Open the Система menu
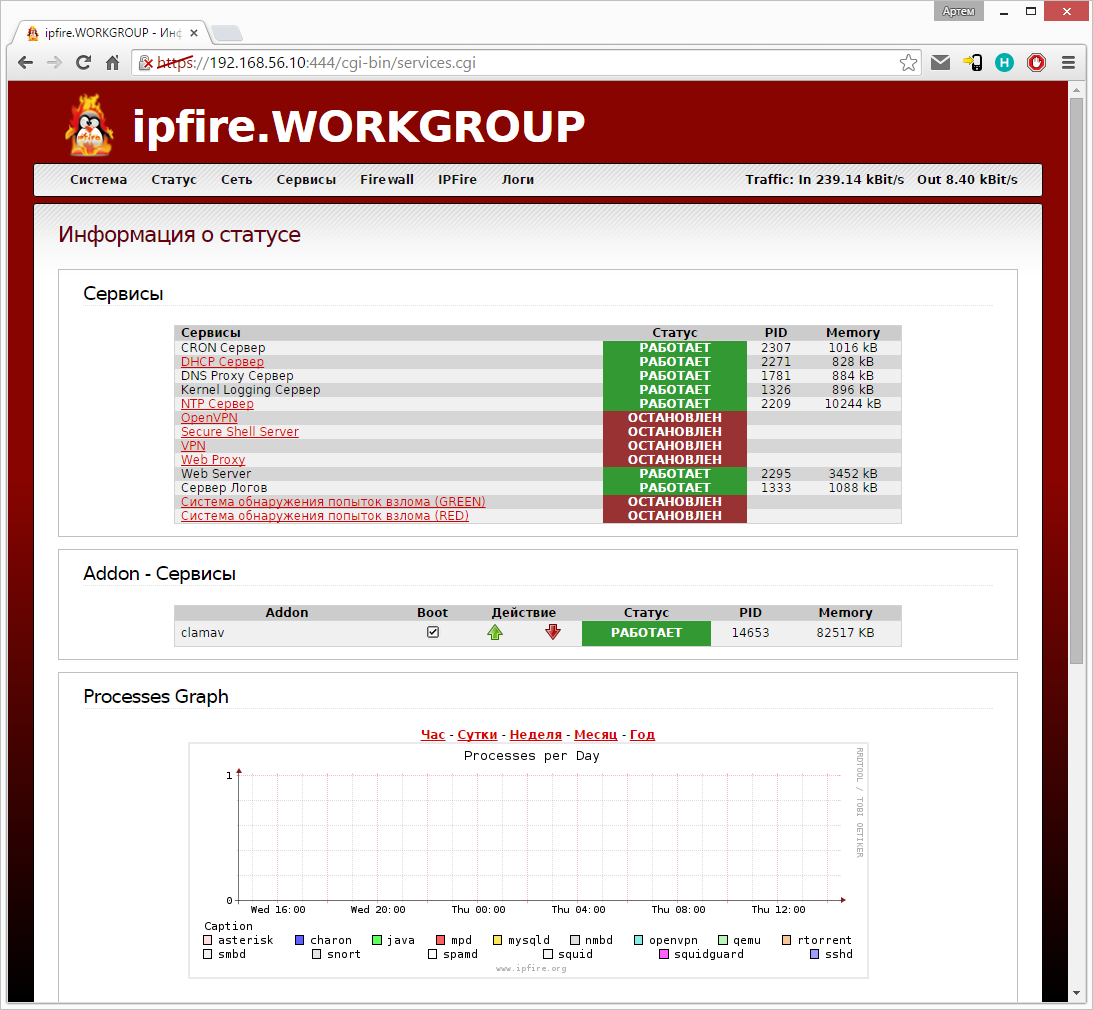The image size is (1093, 1010). (98, 179)
